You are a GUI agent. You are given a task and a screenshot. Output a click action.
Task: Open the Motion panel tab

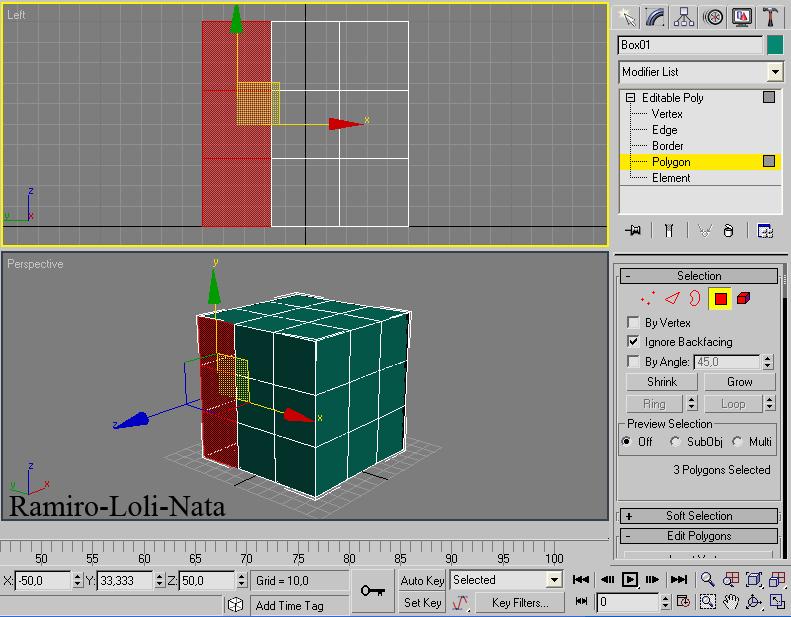point(713,18)
